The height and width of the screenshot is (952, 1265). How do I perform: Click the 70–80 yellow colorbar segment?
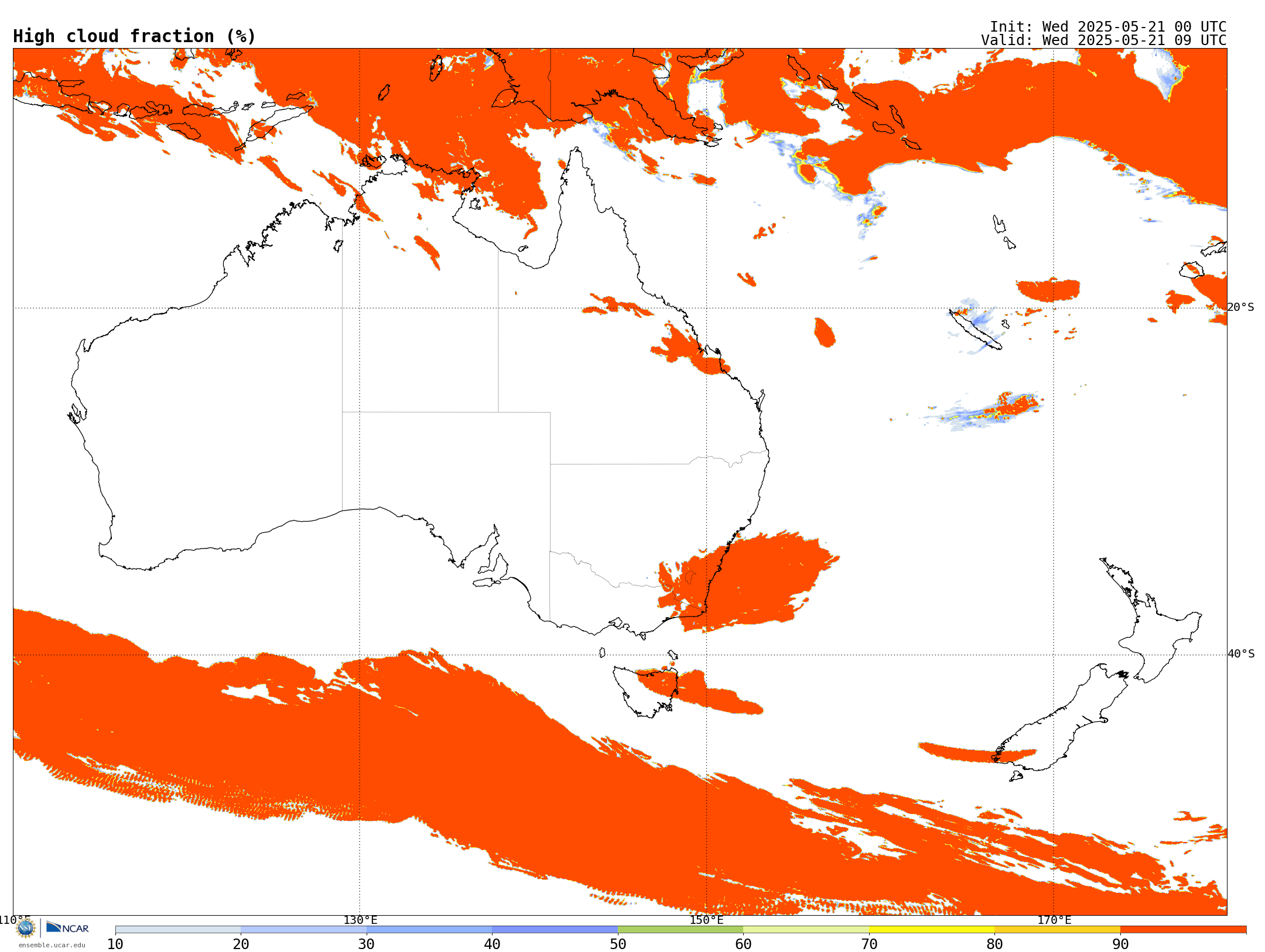932,930
